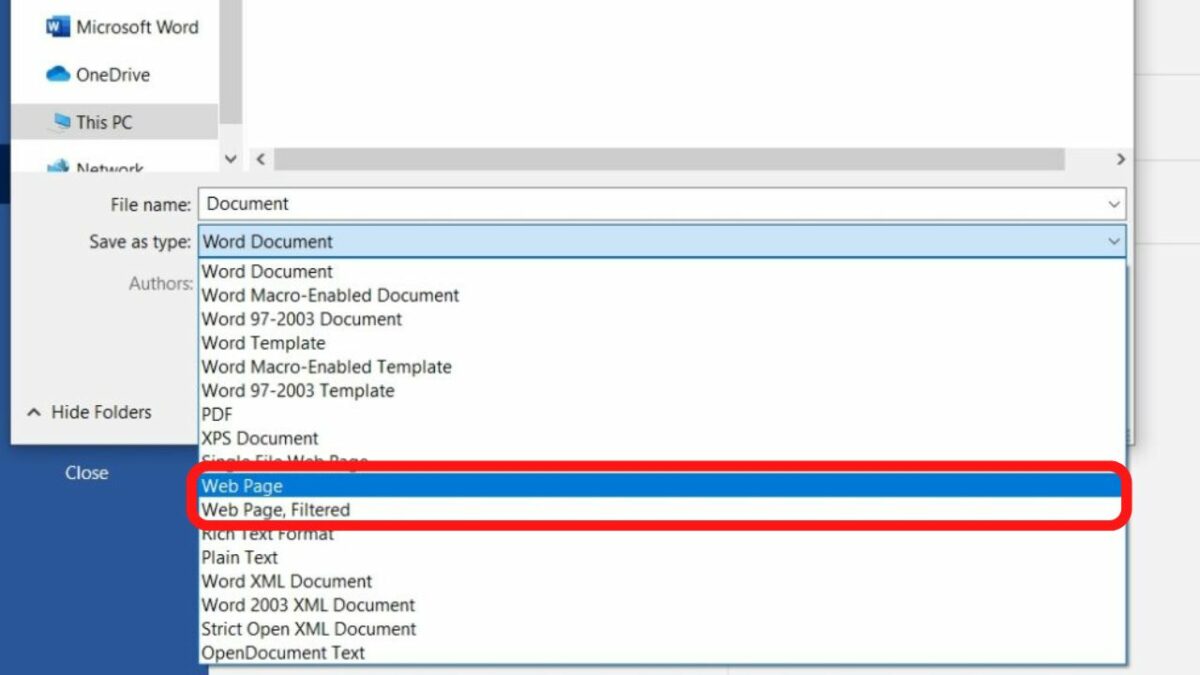Image resolution: width=1200 pixels, height=675 pixels.
Task: Choose Word 97-2003 Document format
Action: tap(302, 319)
